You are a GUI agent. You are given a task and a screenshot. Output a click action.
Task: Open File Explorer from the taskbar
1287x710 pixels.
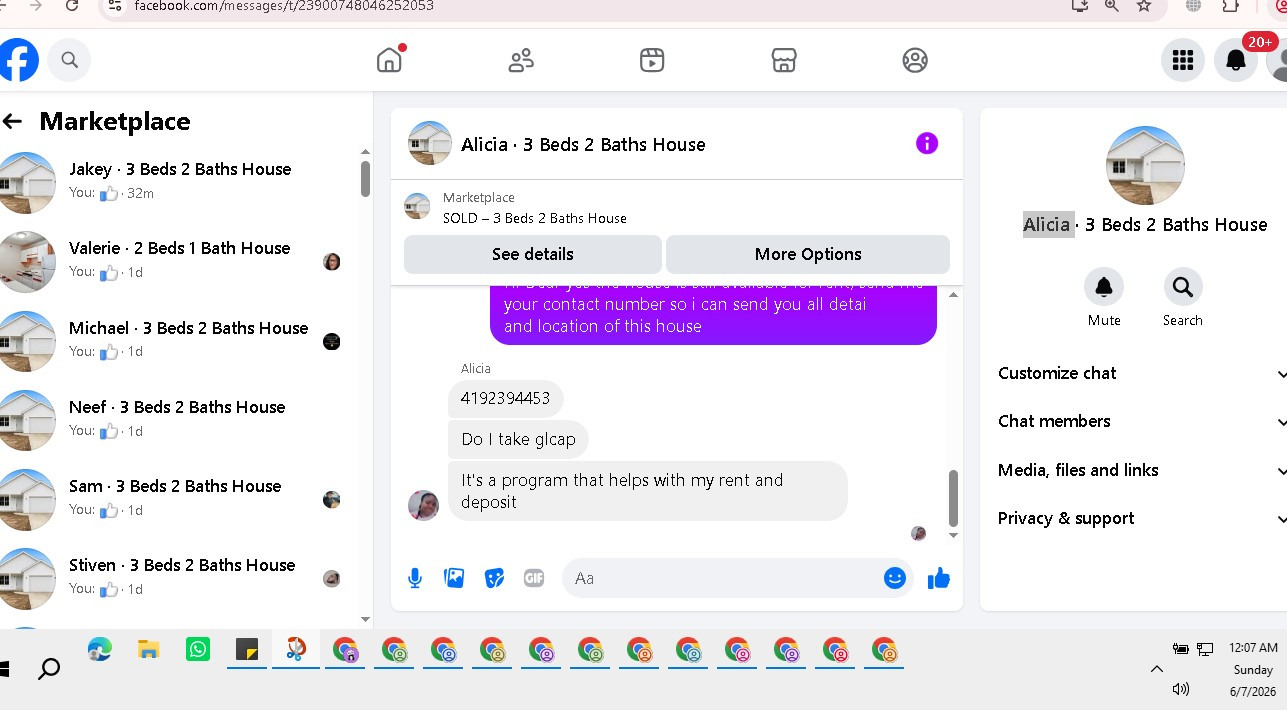click(148, 650)
